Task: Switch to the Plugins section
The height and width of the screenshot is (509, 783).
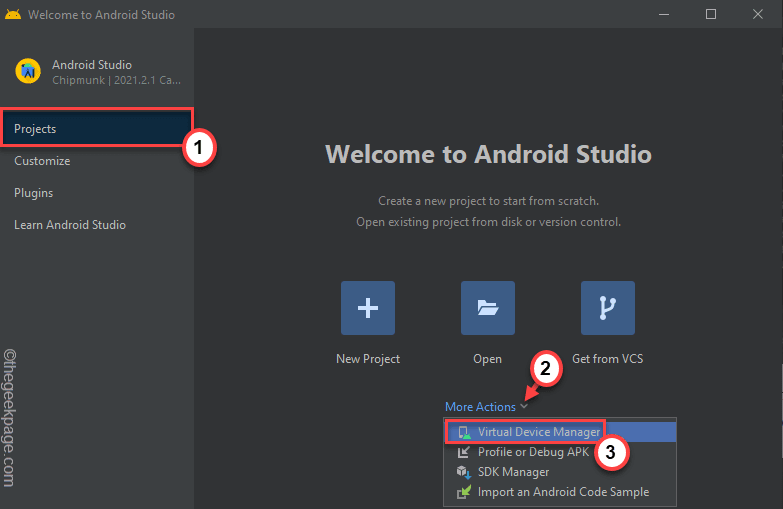Action: coord(97,193)
